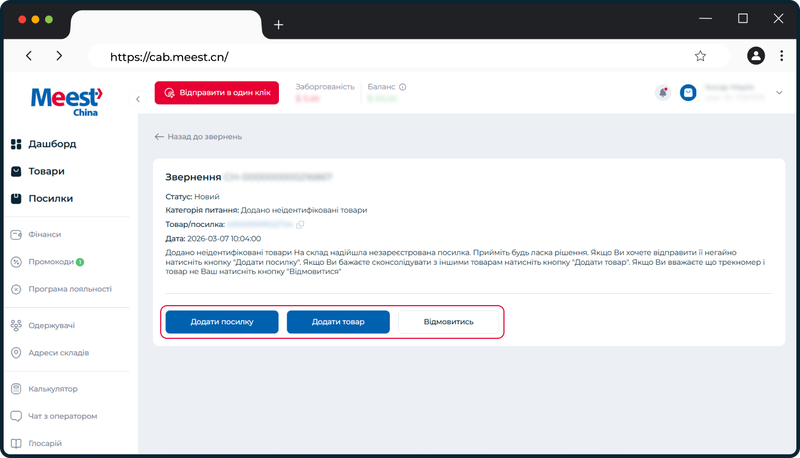
Task: Open the browser profile icon
Action: (756, 56)
